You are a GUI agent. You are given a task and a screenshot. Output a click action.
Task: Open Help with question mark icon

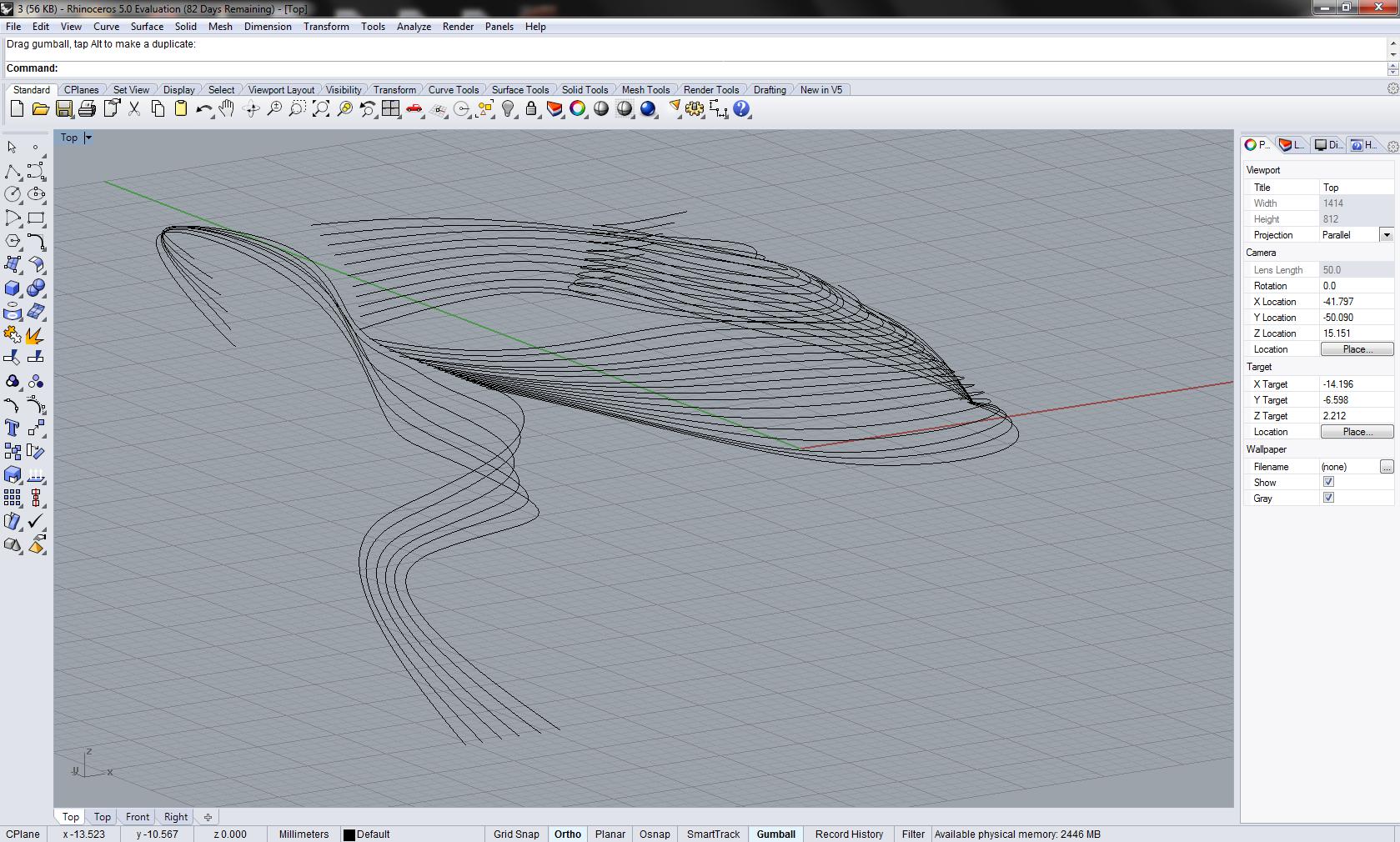point(741,109)
